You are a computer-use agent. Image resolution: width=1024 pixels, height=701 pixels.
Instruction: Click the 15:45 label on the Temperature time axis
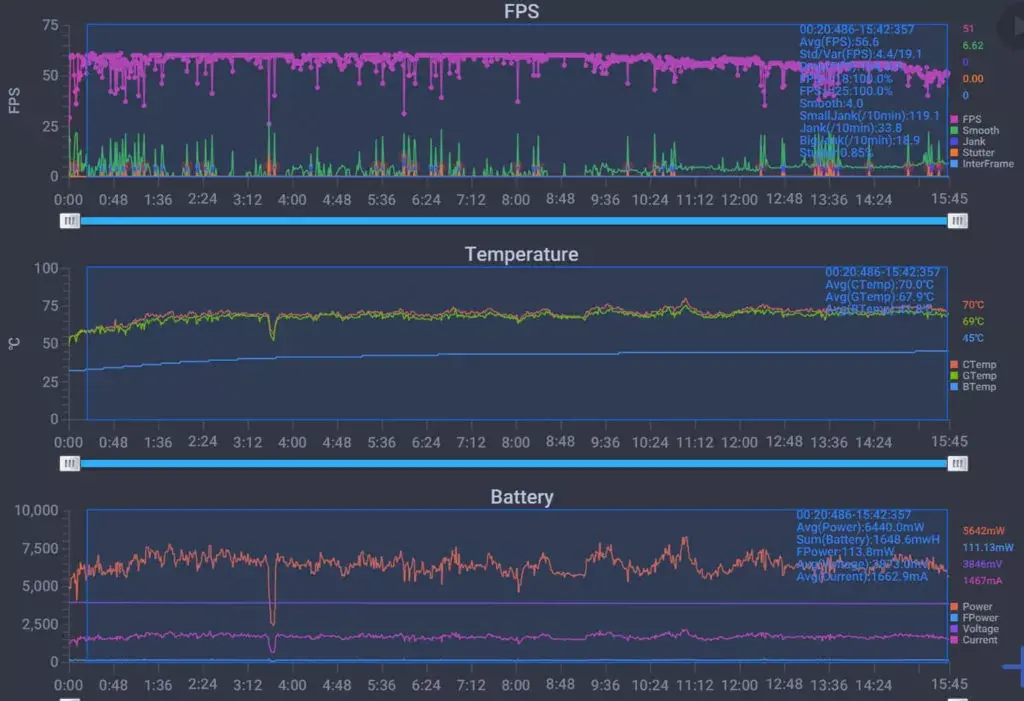click(x=949, y=441)
